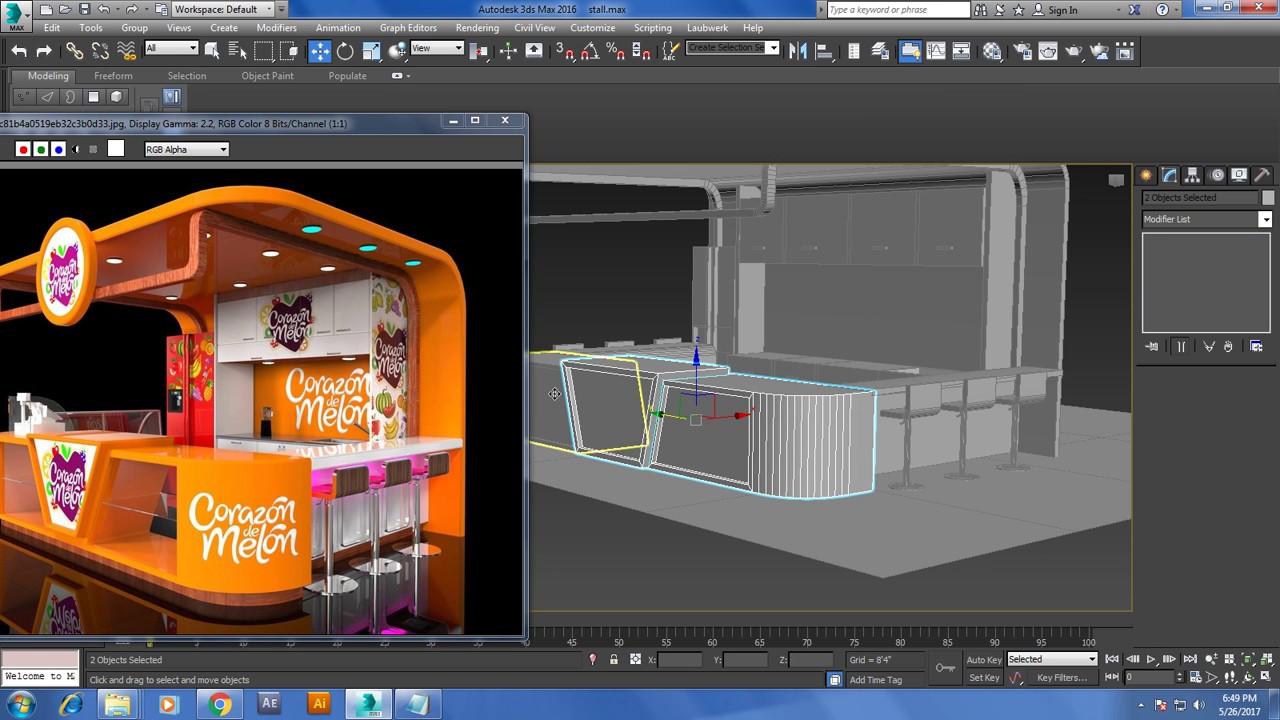Click the Pin Stack icon
Screen dimensions: 1280x720
(x=1152, y=346)
